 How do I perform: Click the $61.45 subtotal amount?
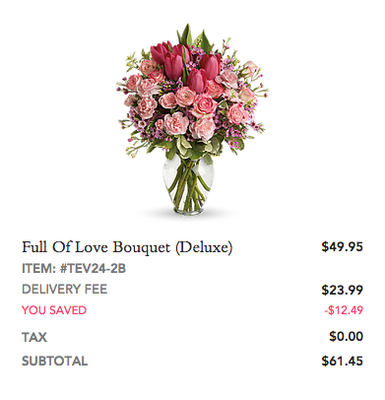[342, 361]
